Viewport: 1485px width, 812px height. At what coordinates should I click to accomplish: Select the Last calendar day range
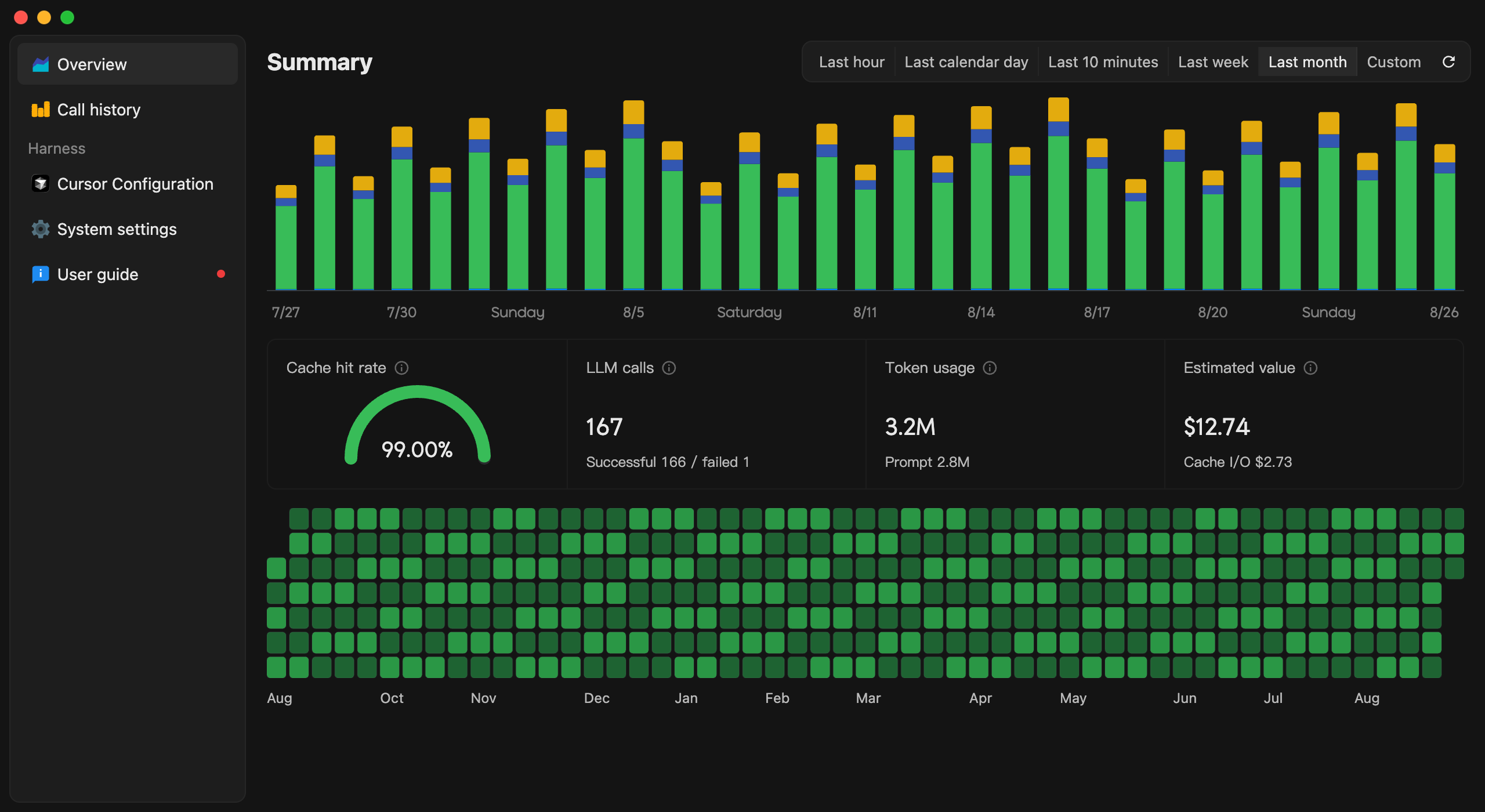[x=966, y=62]
